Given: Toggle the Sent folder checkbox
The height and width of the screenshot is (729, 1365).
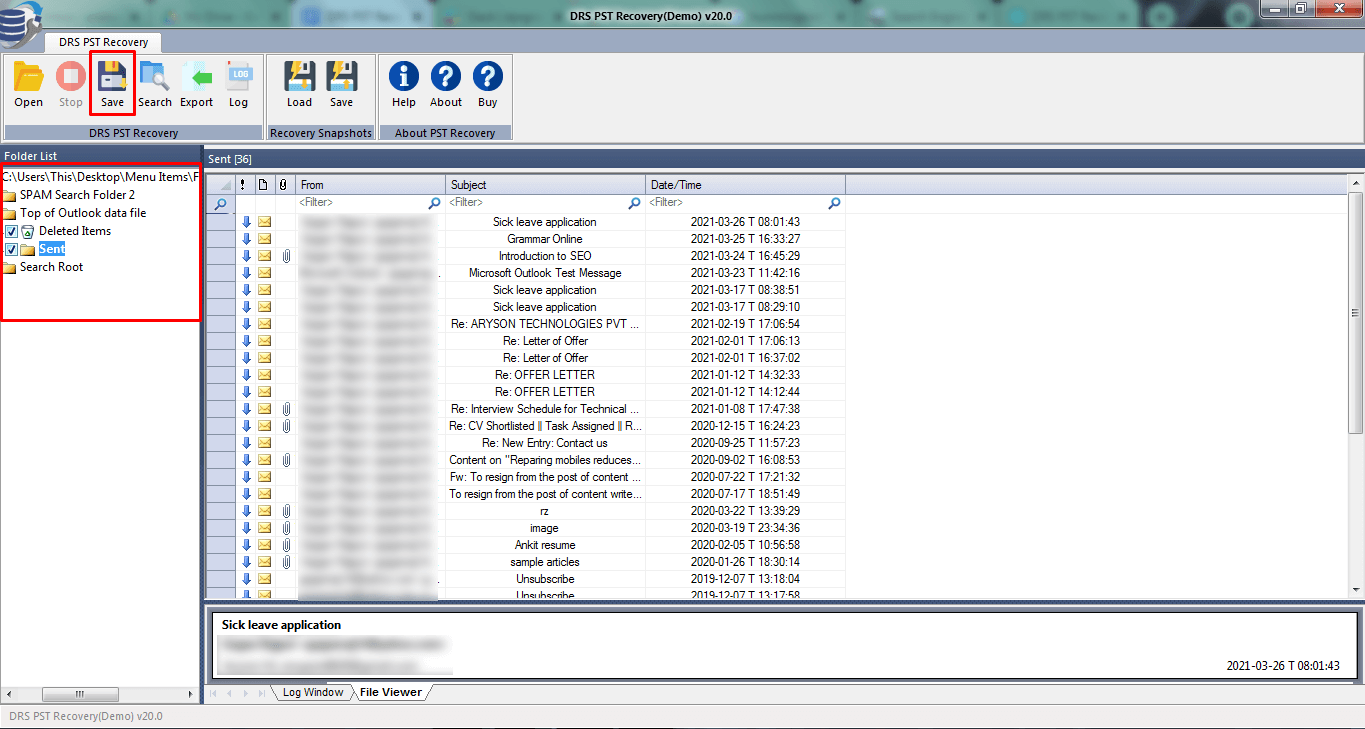Looking at the screenshot, I should click(x=11, y=249).
